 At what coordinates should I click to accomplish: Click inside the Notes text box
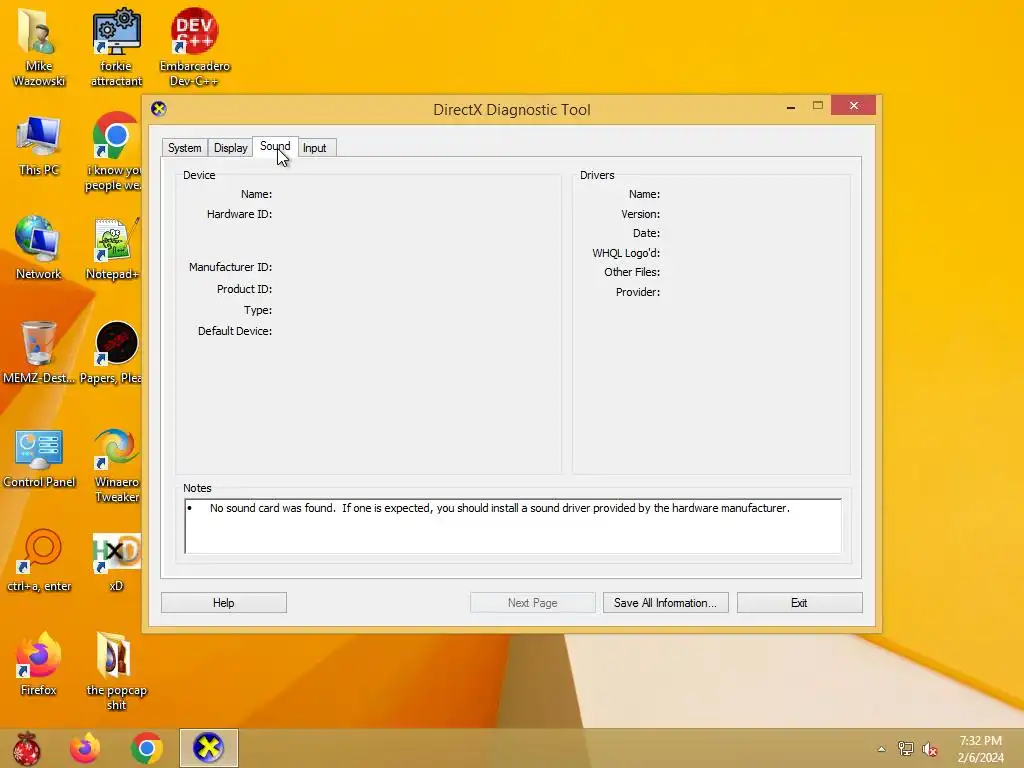(513, 526)
